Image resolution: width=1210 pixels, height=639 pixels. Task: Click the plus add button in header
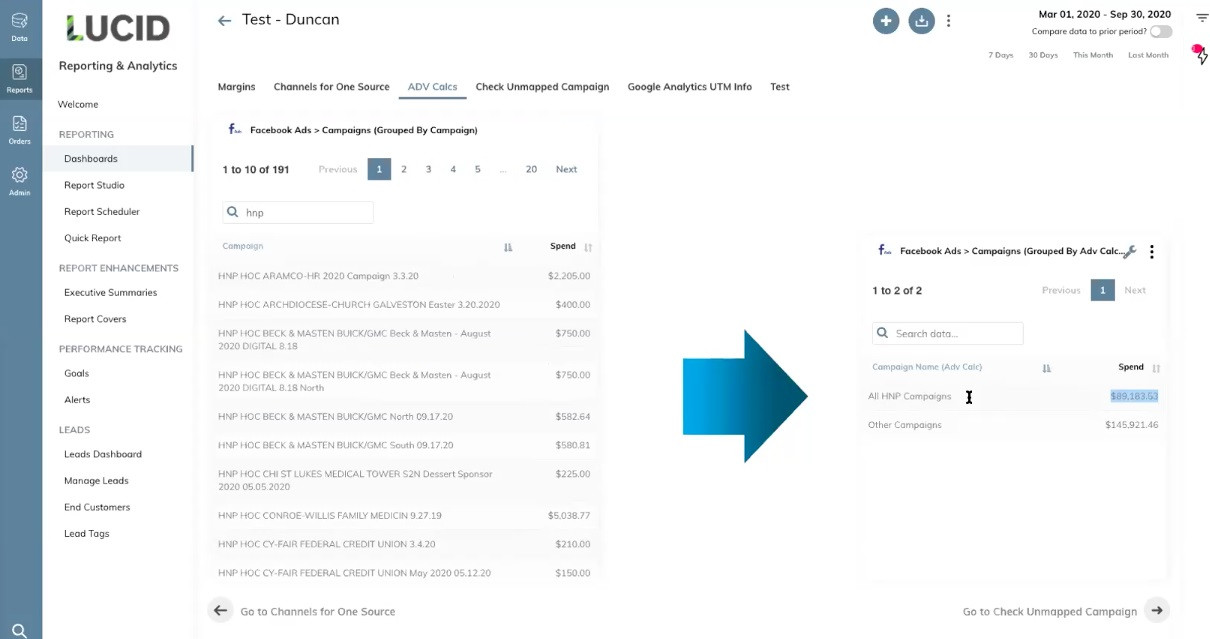pyautogui.click(x=885, y=21)
